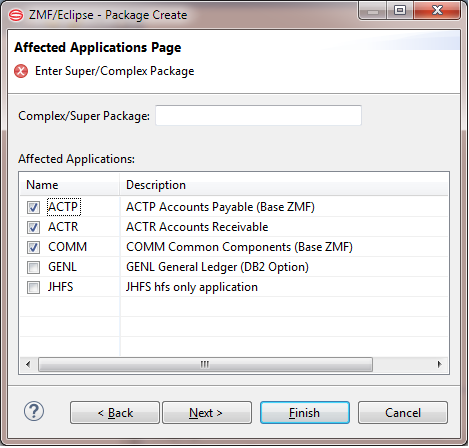Image resolution: width=469 pixels, height=448 pixels.
Task: Select the GENL name cell
Action: [x=62, y=267]
